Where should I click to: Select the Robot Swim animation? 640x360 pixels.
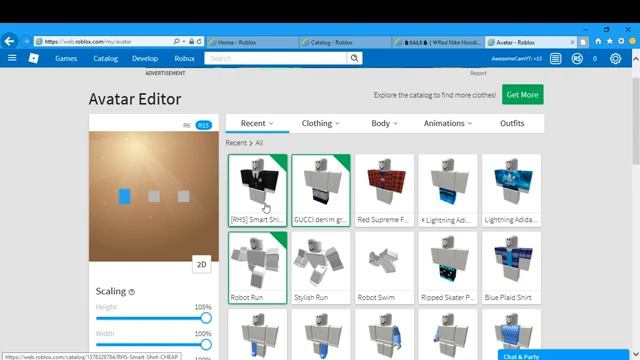(x=384, y=268)
